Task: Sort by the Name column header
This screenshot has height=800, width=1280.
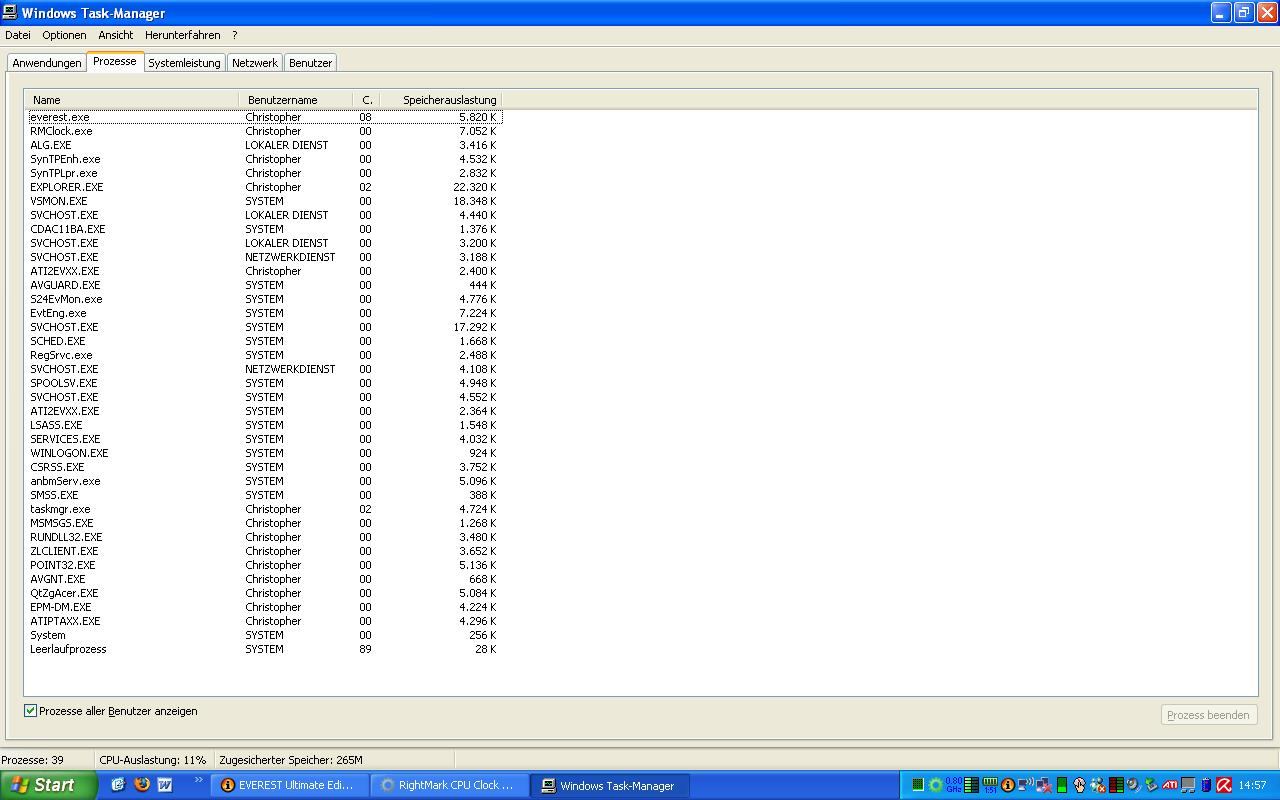Action: click(132, 100)
